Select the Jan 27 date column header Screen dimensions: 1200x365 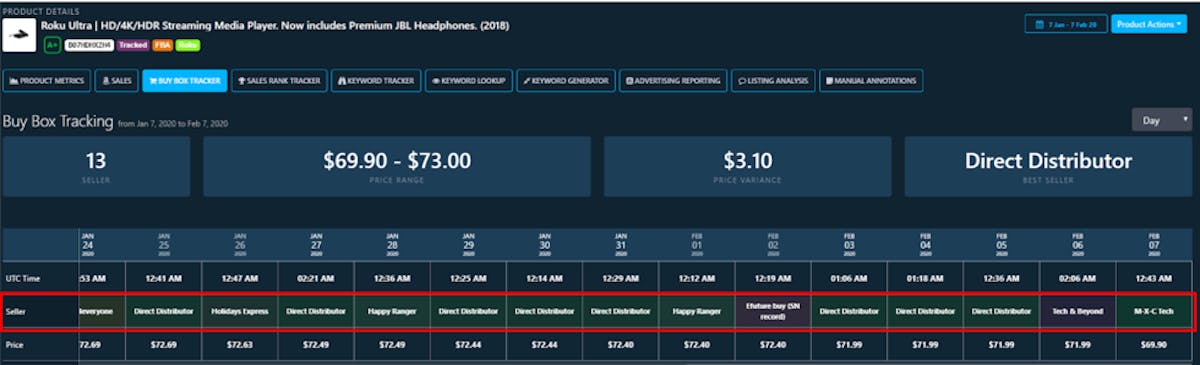click(316, 245)
